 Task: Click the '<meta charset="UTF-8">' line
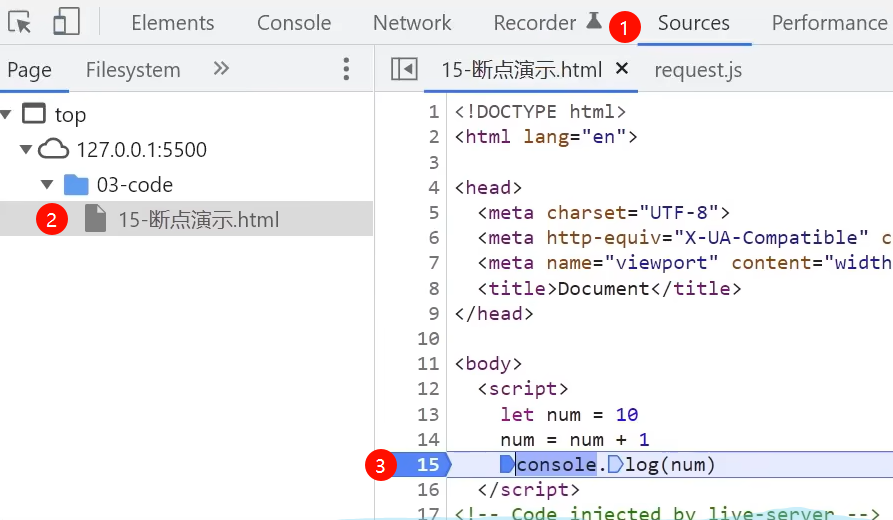coord(604,213)
